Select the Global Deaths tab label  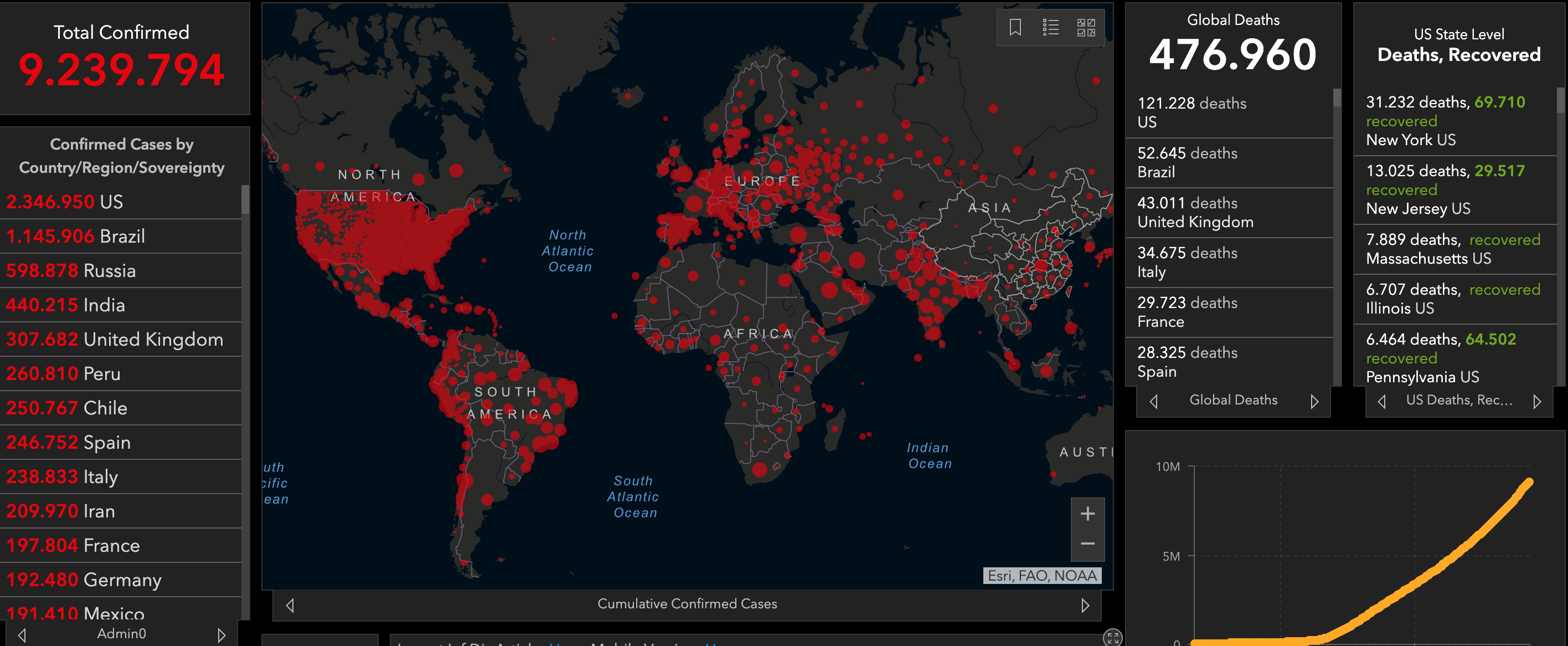(x=1233, y=400)
